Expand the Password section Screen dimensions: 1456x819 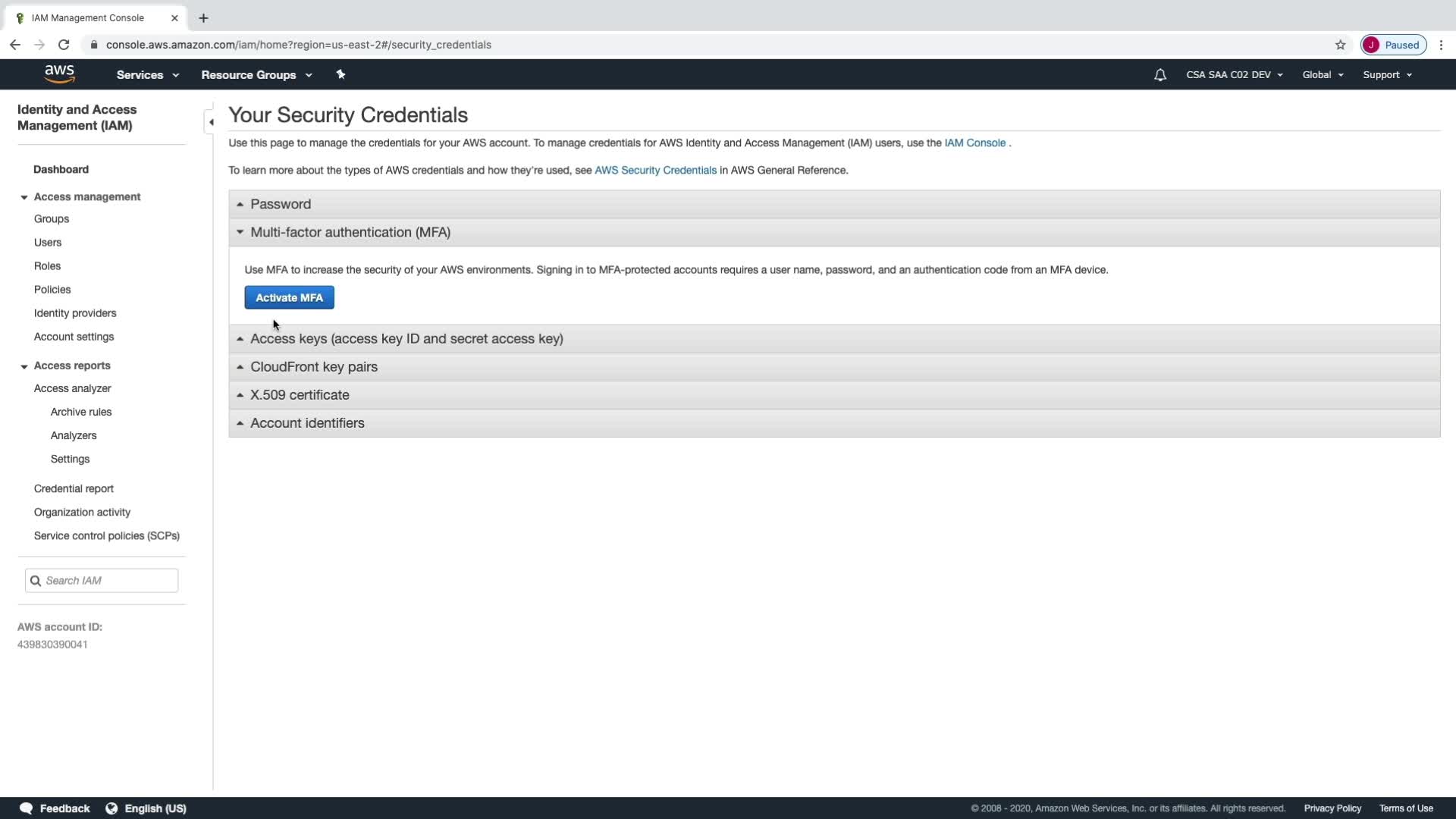[x=281, y=204]
